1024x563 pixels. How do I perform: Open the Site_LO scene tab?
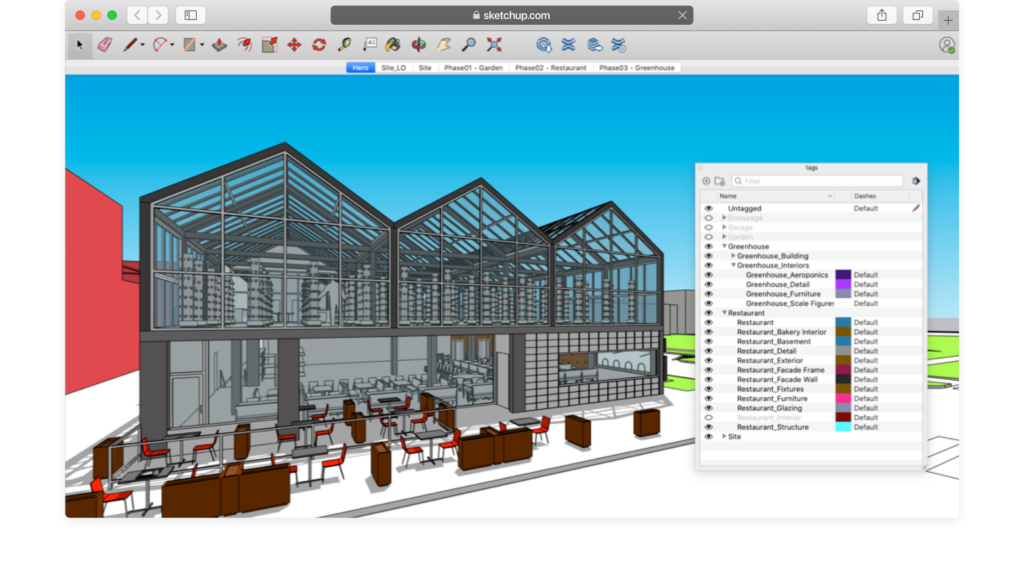click(393, 68)
